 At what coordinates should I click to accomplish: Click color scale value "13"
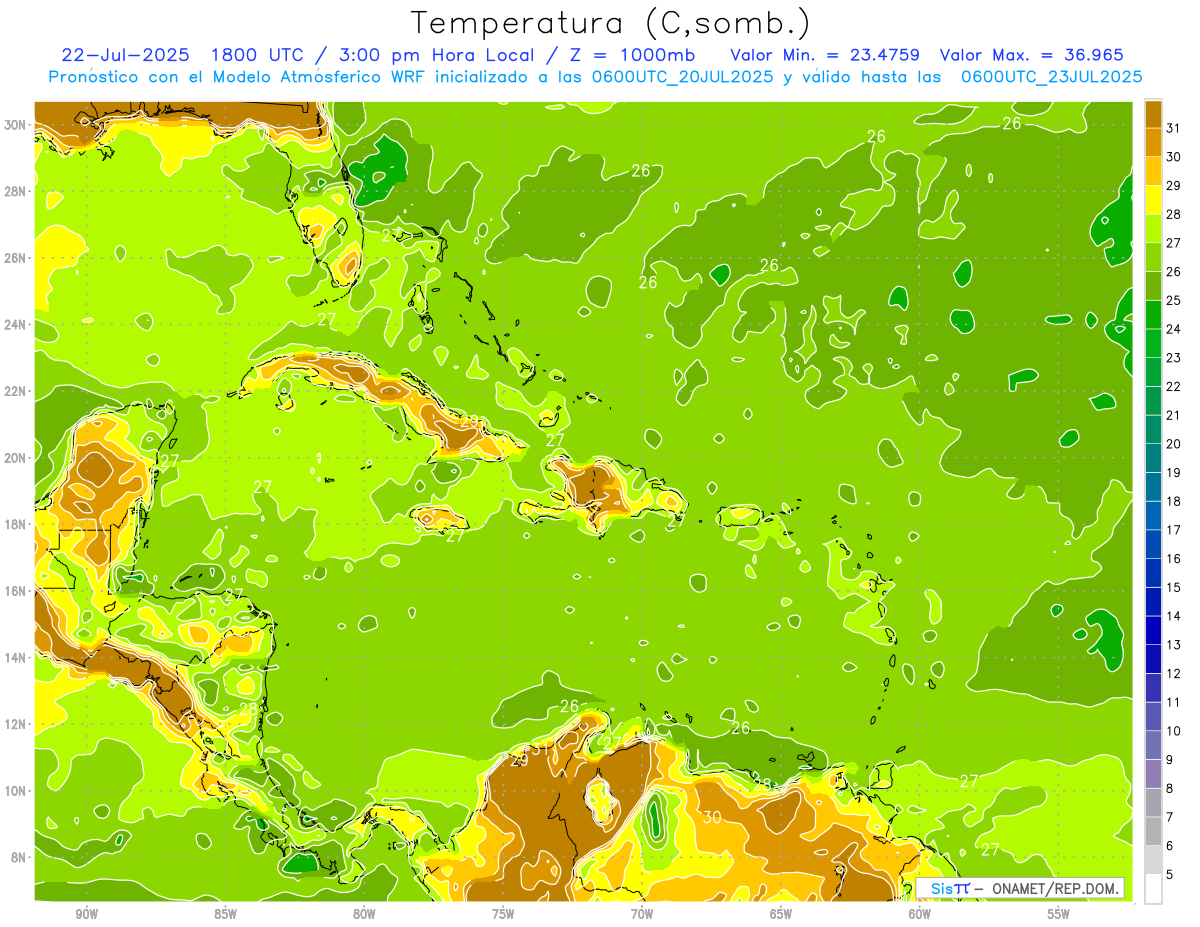click(1174, 644)
